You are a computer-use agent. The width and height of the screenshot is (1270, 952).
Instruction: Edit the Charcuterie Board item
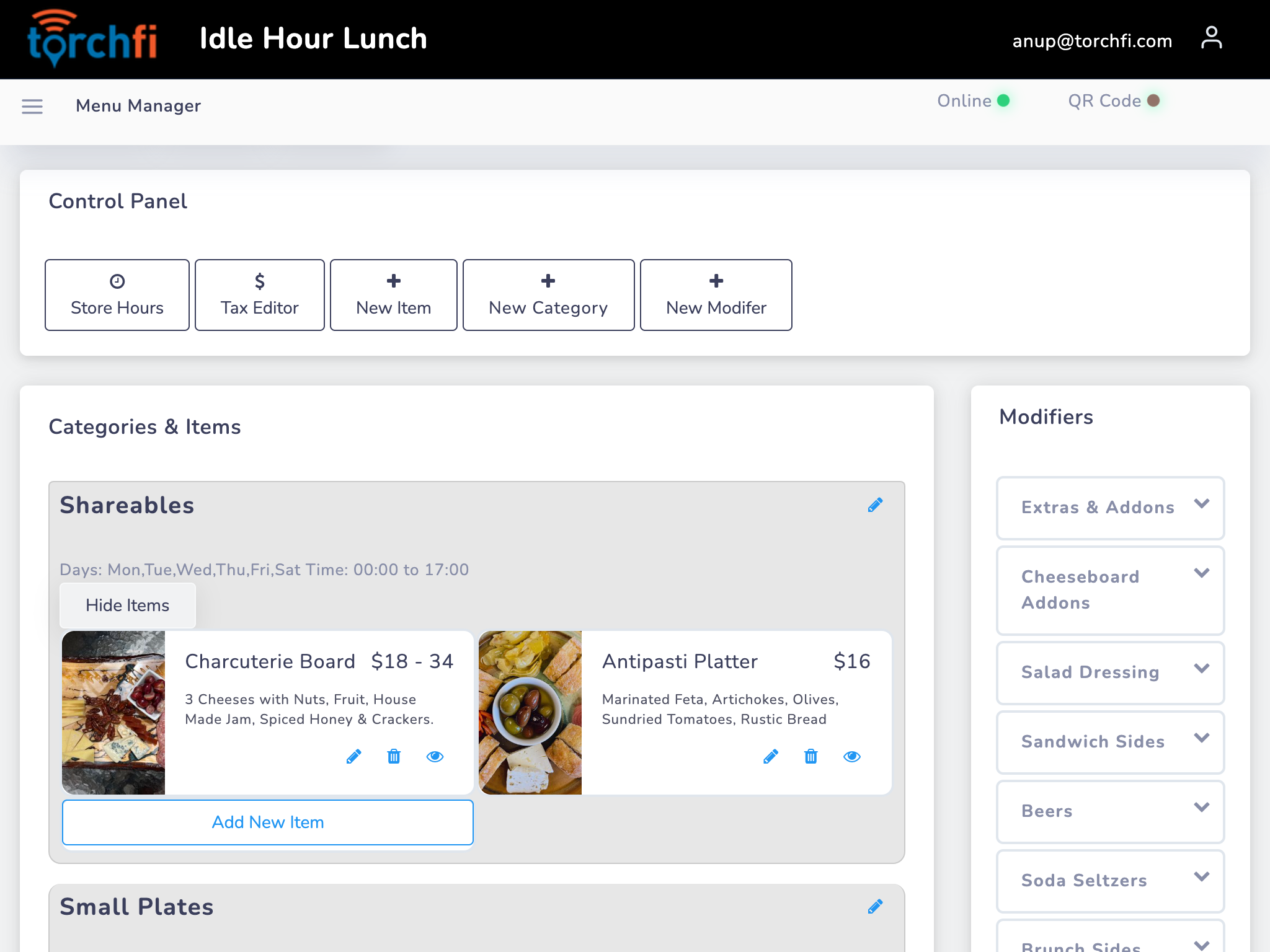tap(353, 757)
